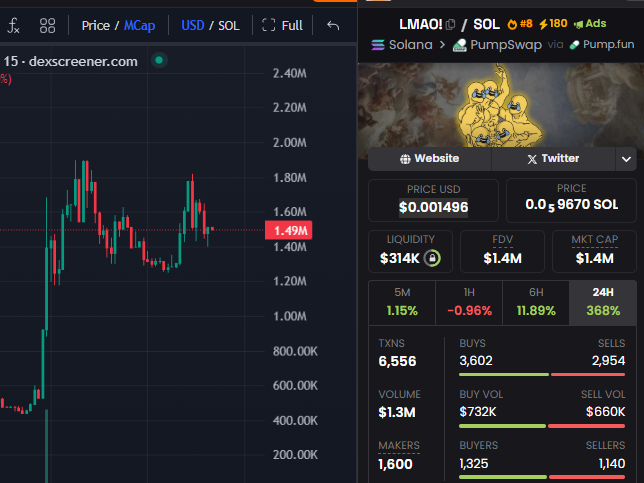The width and height of the screenshot is (644, 483).
Task: Click the Full screen button label
Action: pos(292,25)
